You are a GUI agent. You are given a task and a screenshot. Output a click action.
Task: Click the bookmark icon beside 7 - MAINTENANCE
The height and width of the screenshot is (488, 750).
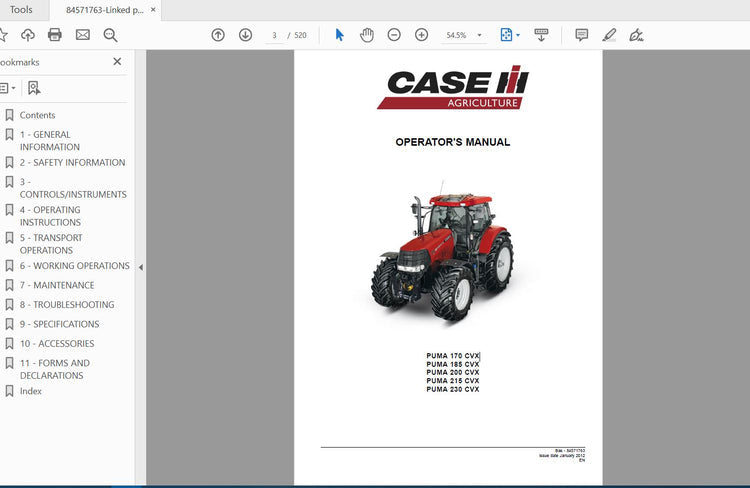tap(9, 285)
